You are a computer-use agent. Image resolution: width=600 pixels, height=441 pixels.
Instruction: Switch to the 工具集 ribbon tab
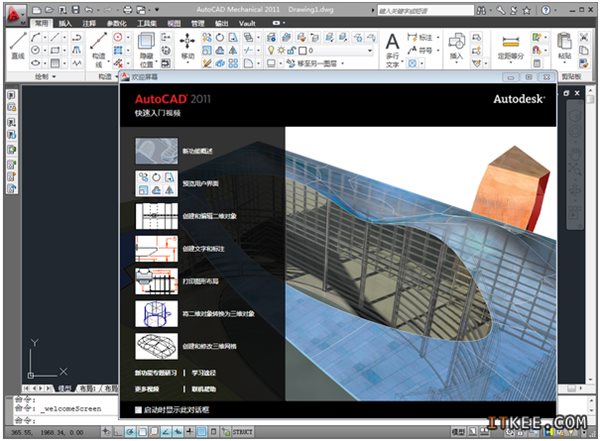click(x=147, y=23)
